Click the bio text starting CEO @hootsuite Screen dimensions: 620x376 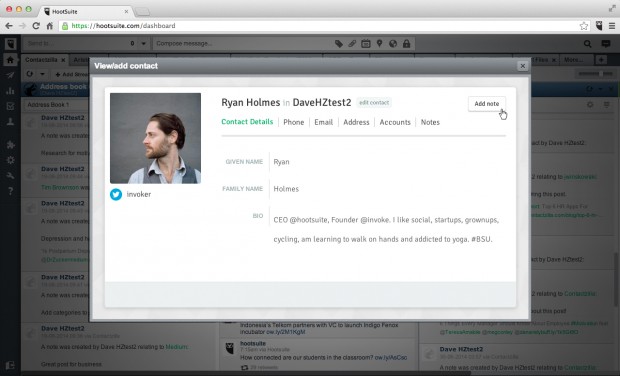point(386,230)
